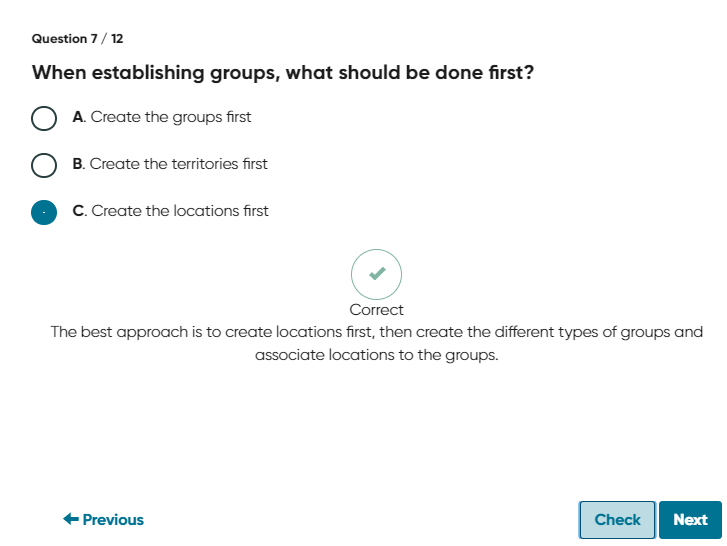Click the question heading about establishing groups
This screenshot has height=546, width=727.
point(283,73)
